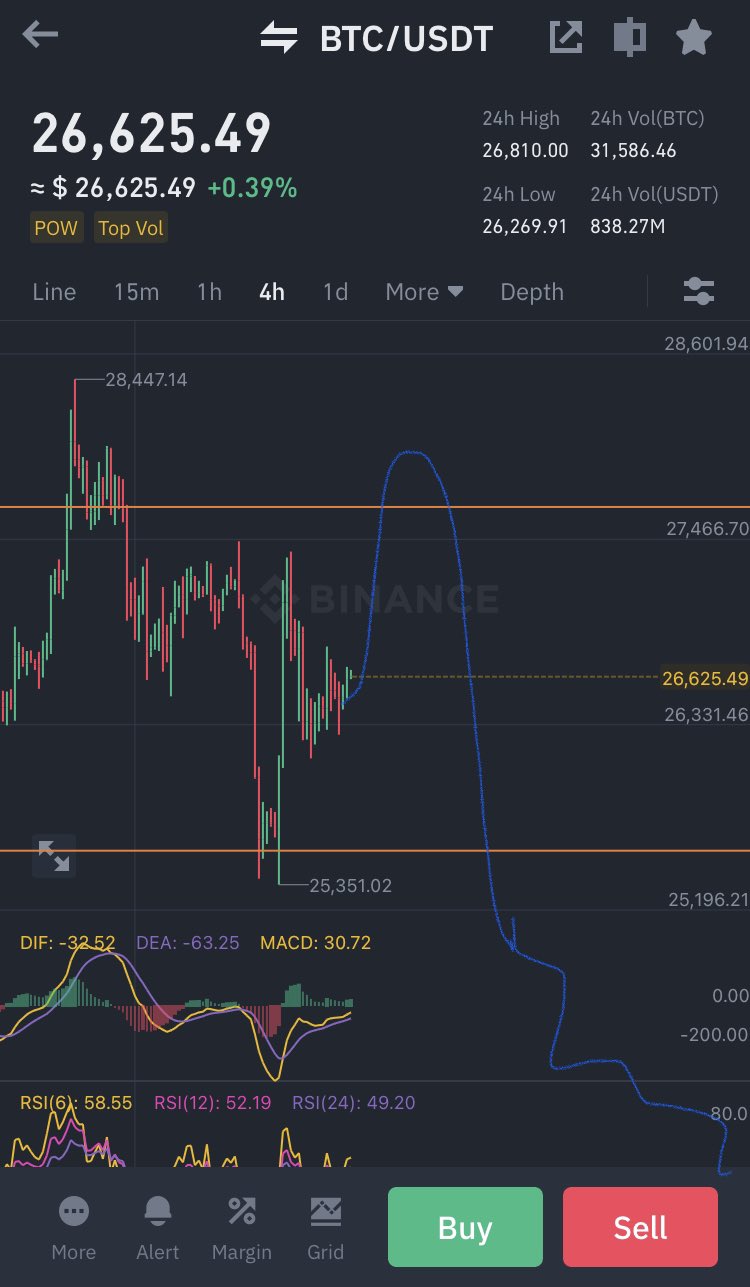750x1287 pixels.
Task: Tap the 28,447.14 high marker label
Action: 146,380
